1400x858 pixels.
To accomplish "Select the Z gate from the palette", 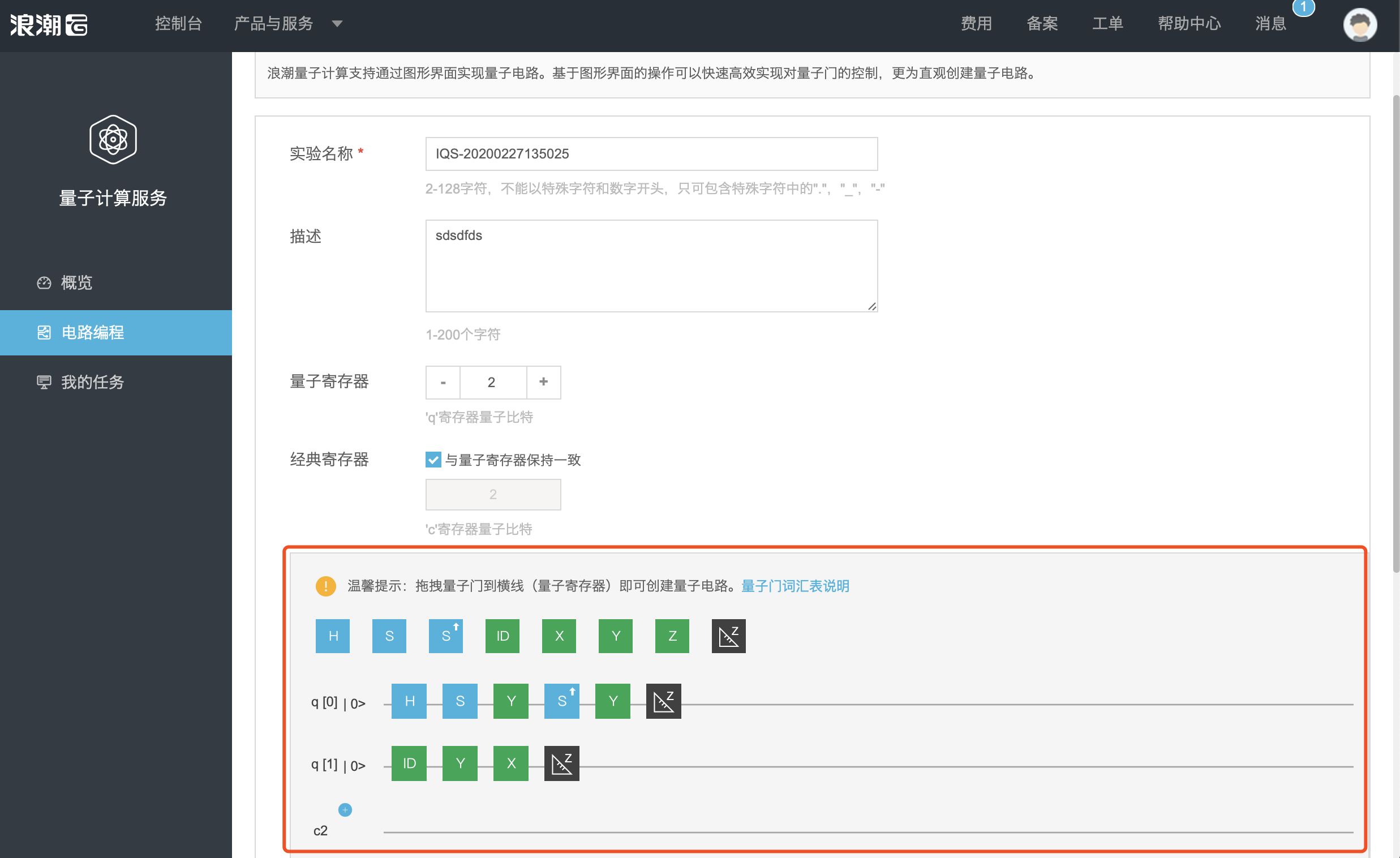I will point(672,636).
